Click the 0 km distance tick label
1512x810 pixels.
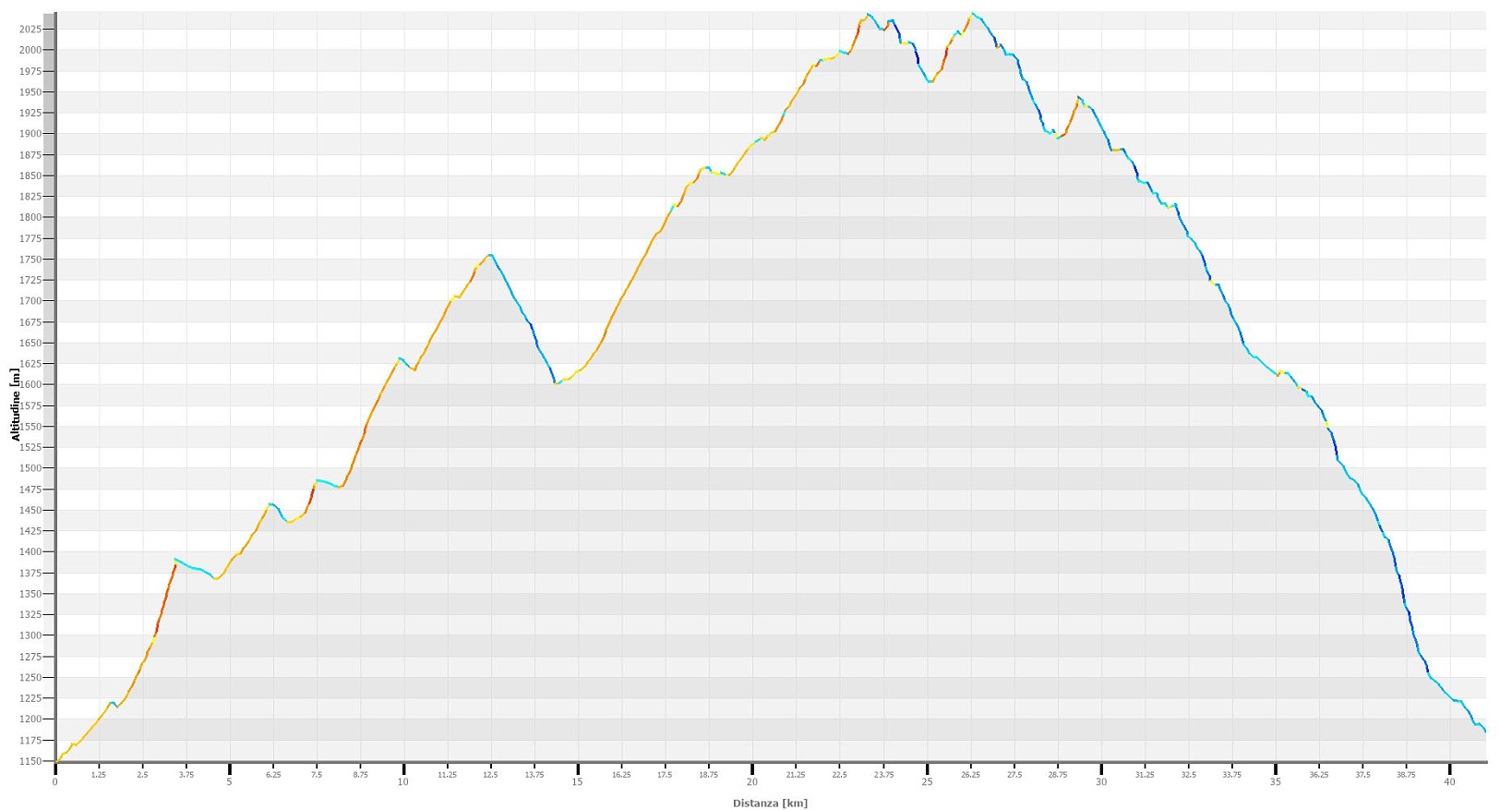(x=55, y=781)
